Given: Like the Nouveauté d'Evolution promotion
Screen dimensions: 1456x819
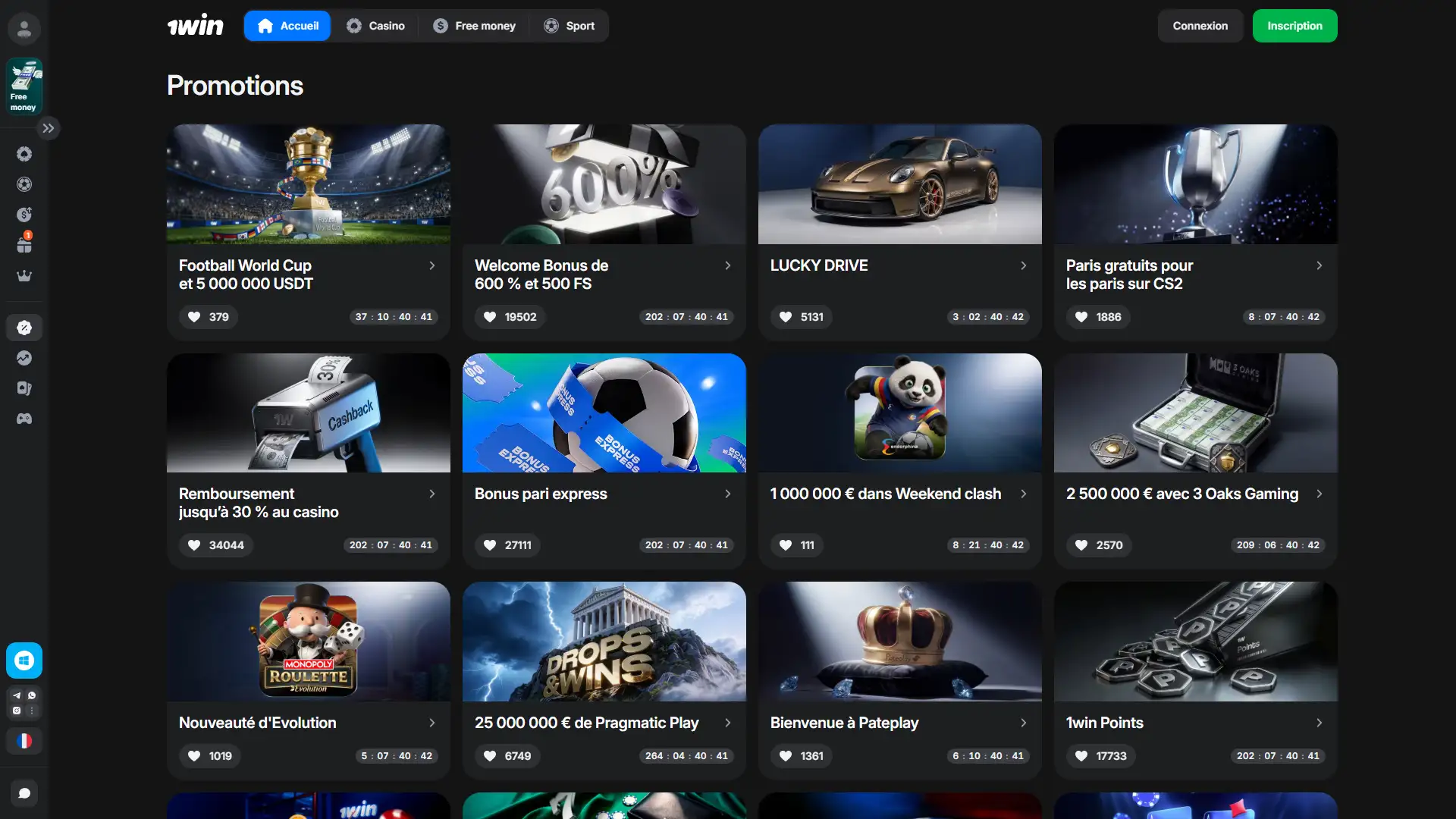Looking at the screenshot, I should (210, 756).
